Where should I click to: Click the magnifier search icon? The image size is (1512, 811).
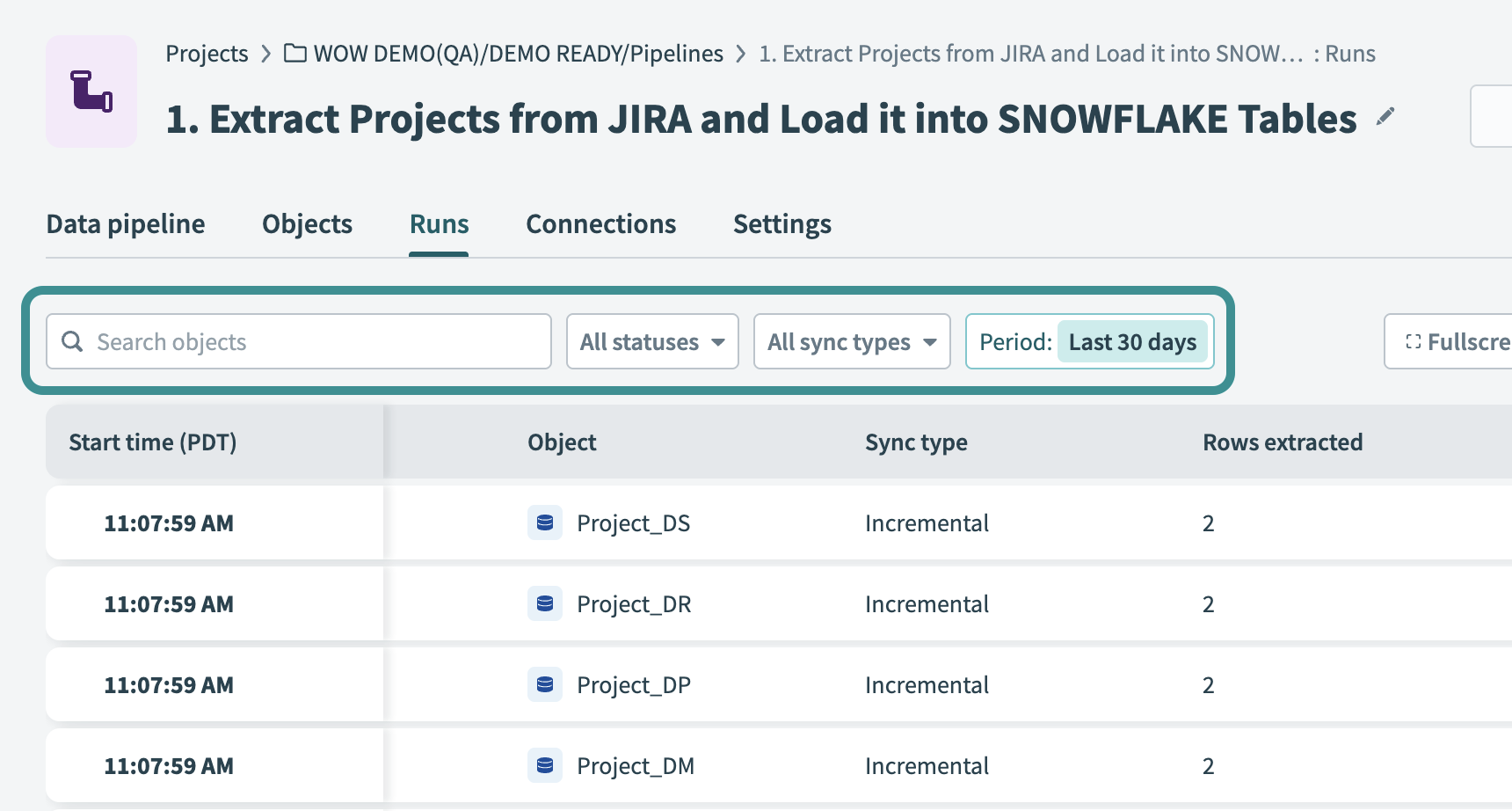[x=73, y=341]
